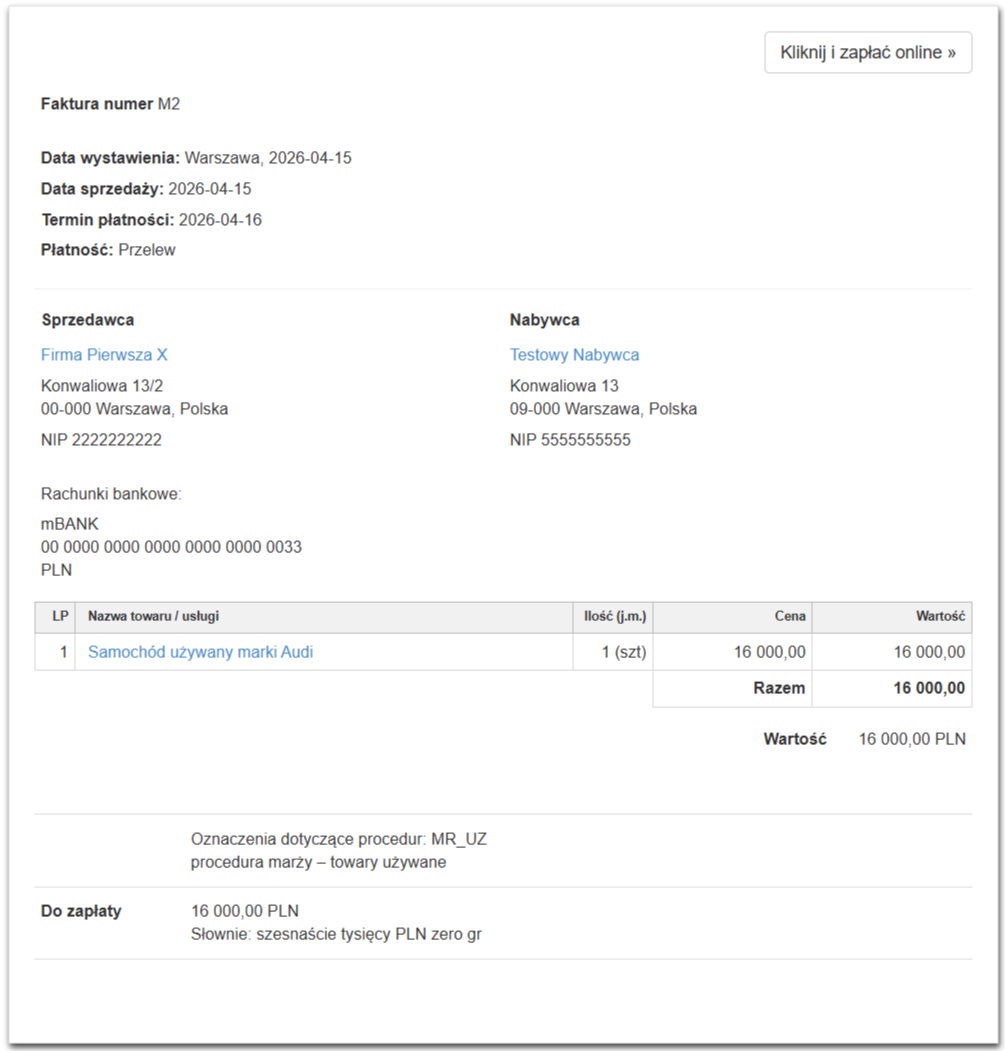This screenshot has height=1051, width=1005.
Task: Click the Ilość (j.m.) column header
Action: click(x=615, y=617)
